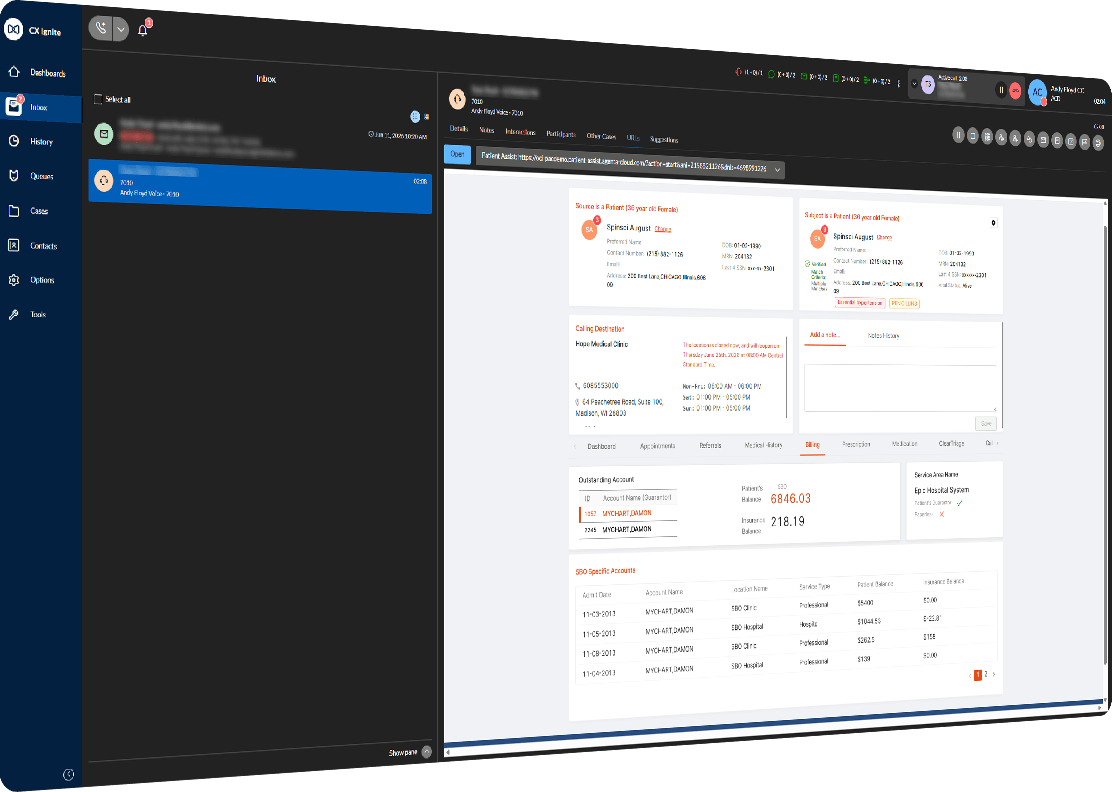Image resolution: width=1112 pixels, height=792 pixels.
Task: Click the phone call button in top bar
Action: (101, 28)
